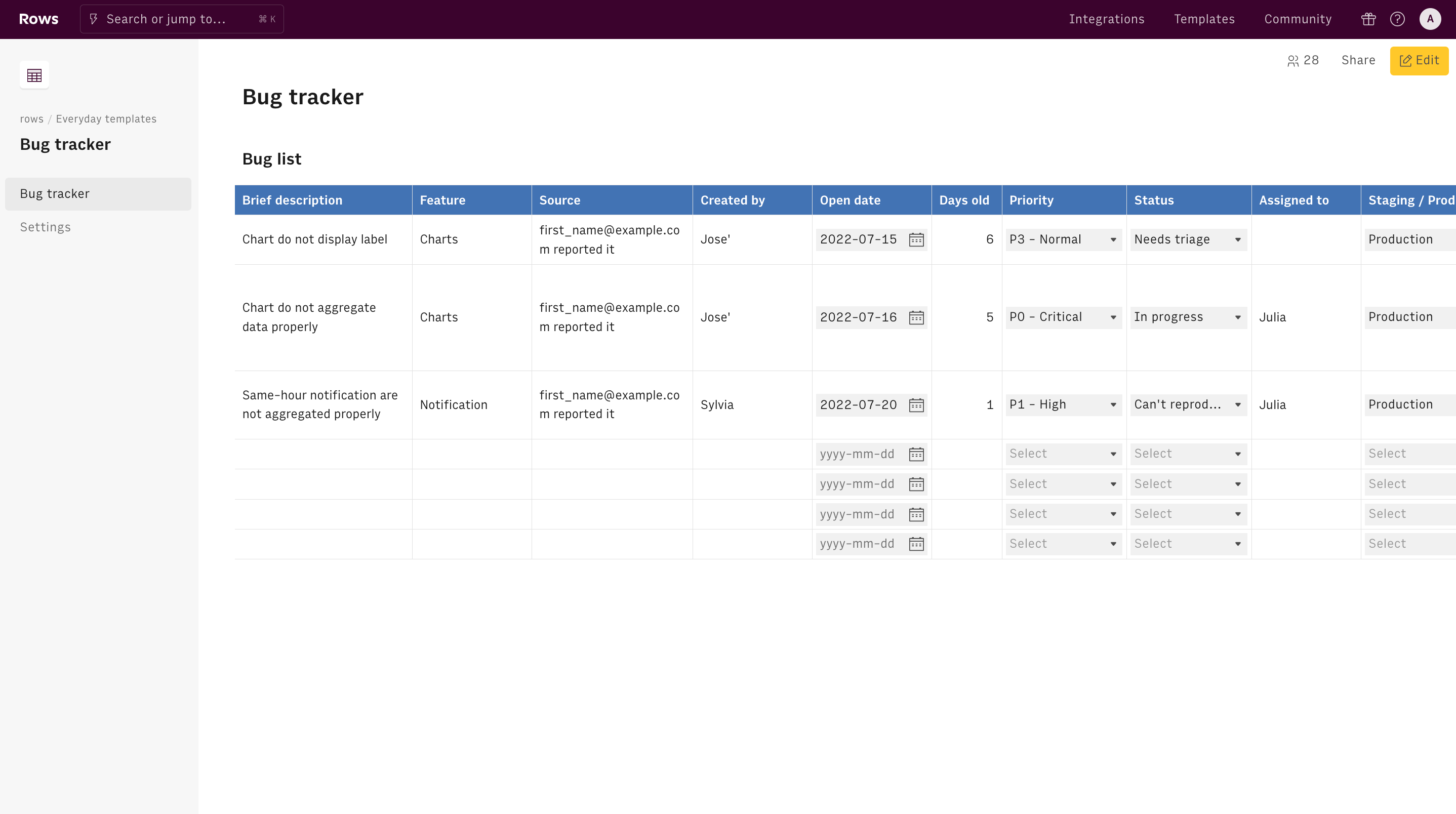Click the yellow Edit button
Screen dimensions: 1456x814
pos(1419,60)
